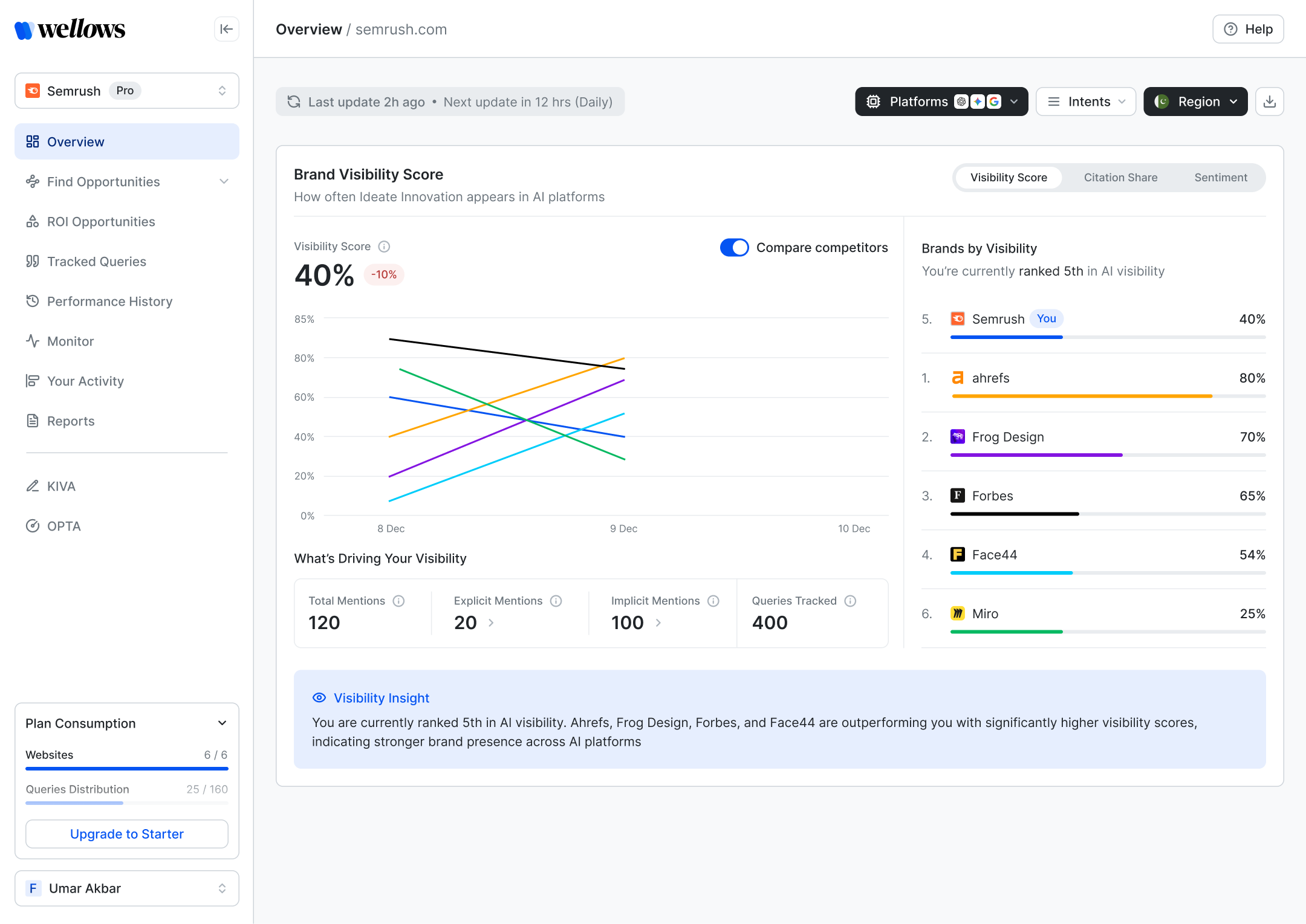Open the Help button

tap(1248, 29)
